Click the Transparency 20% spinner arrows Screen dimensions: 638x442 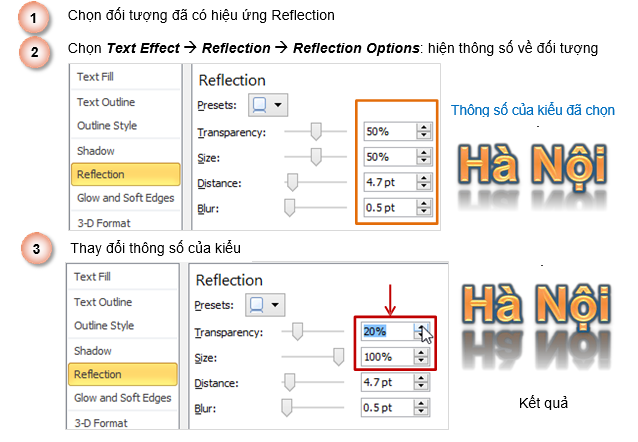(x=423, y=331)
